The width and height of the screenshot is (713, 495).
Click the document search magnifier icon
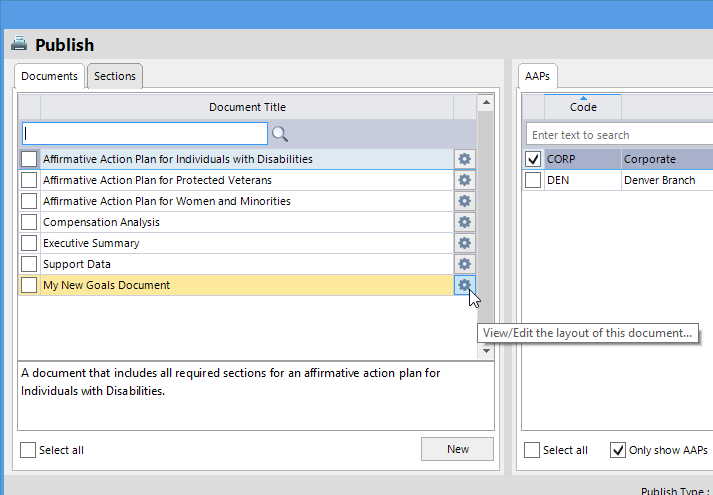click(x=280, y=134)
